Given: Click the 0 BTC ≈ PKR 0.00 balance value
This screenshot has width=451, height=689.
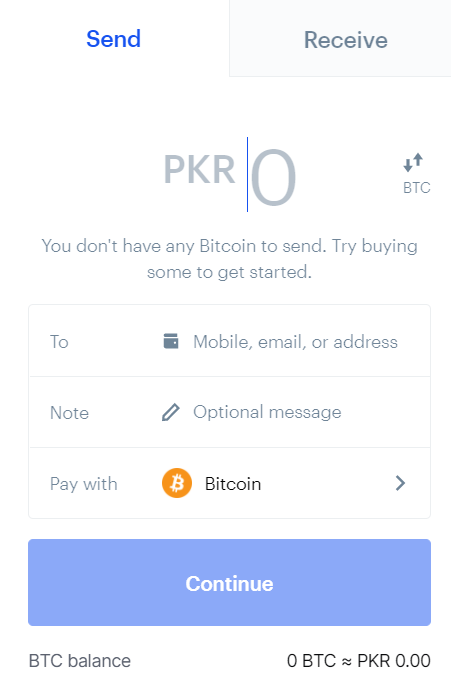Looking at the screenshot, I should (x=359, y=661).
